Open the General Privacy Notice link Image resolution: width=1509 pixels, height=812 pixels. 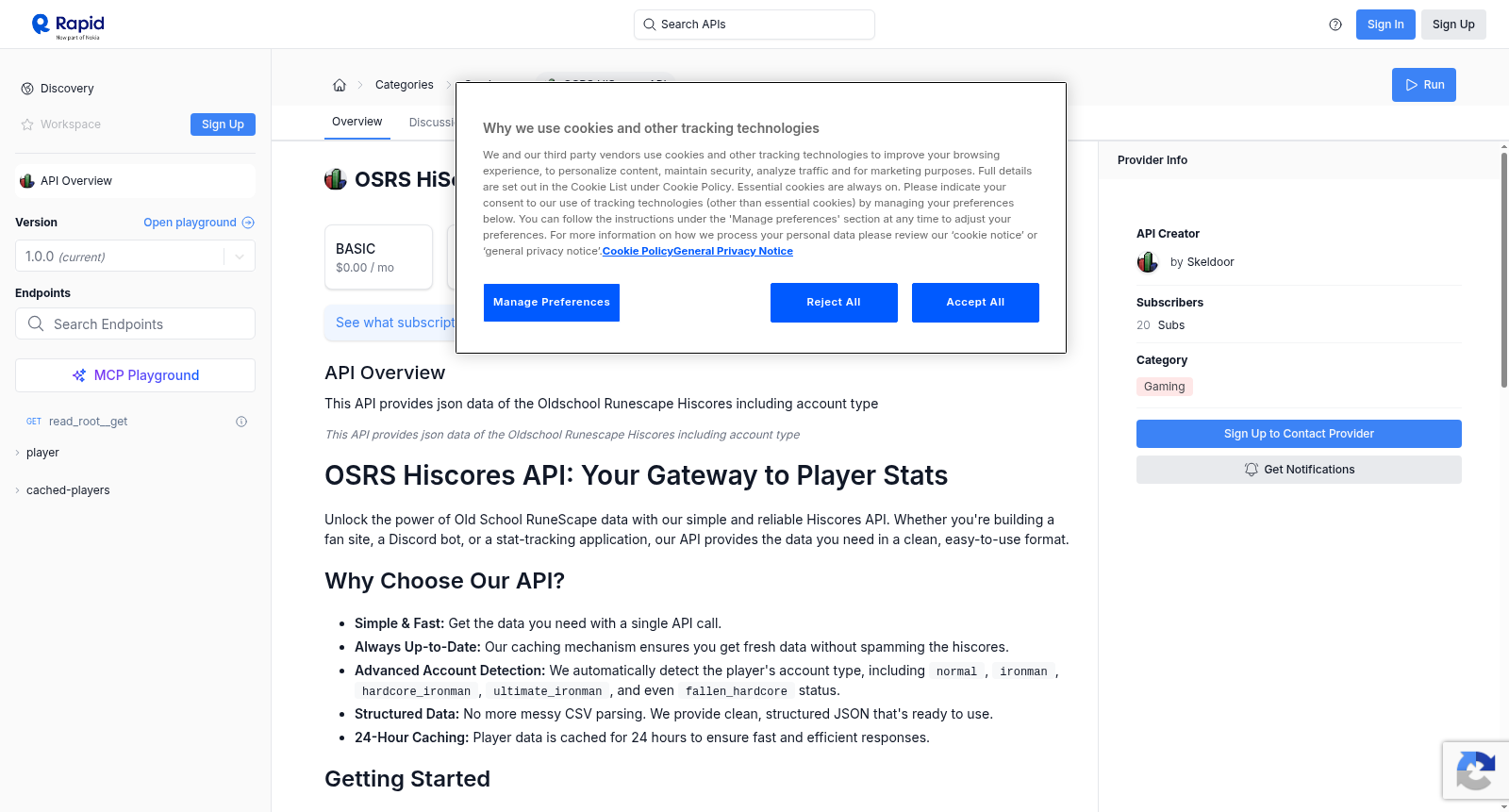[734, 251]
